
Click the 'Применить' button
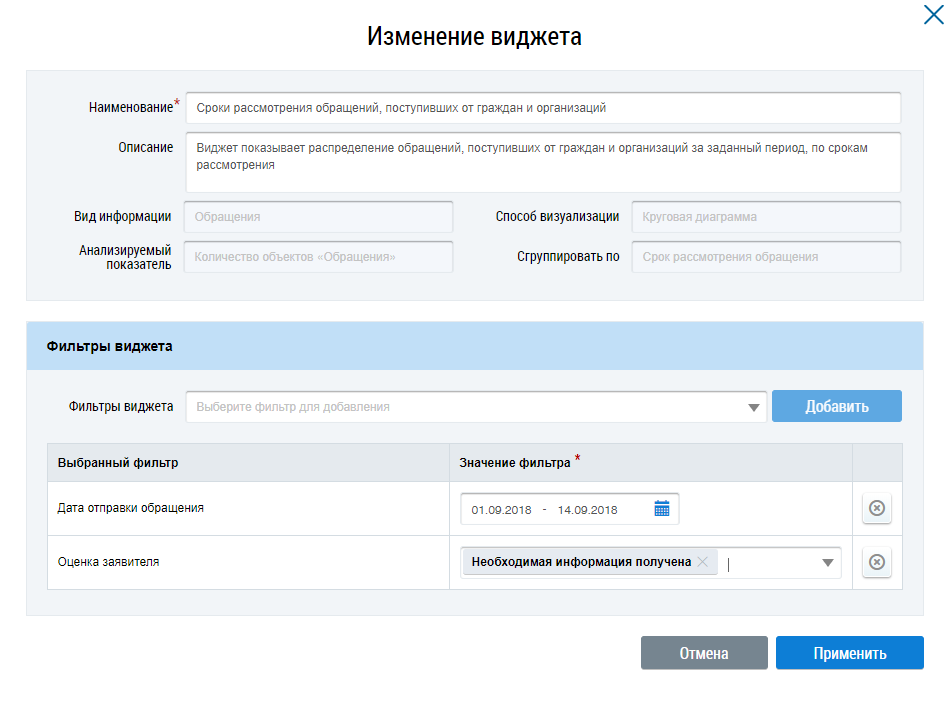(x=849, y=654)
